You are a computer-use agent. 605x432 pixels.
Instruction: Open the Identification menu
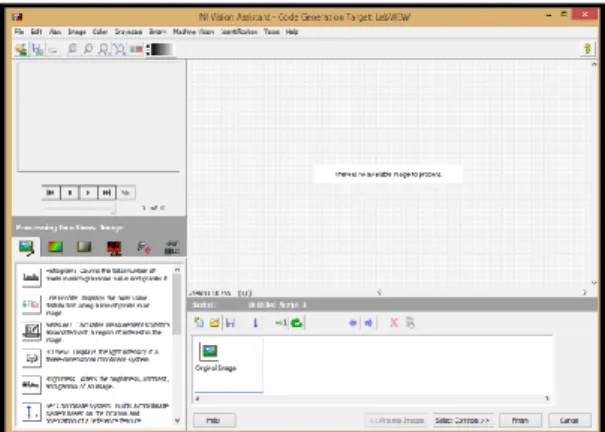(x=239, y=32)
